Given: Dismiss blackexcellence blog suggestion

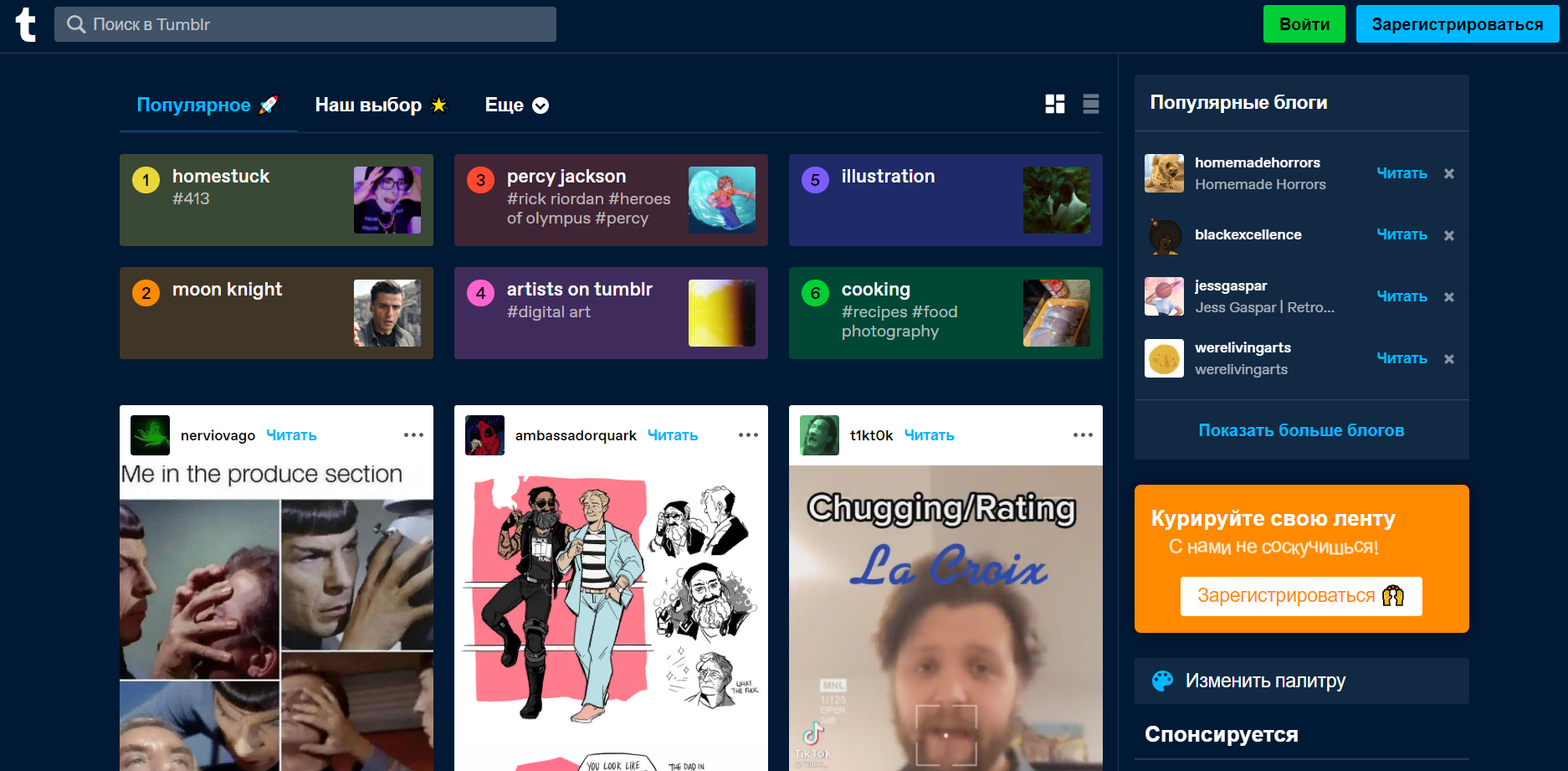Looking at the screenshot, I should coord(1449,235).
